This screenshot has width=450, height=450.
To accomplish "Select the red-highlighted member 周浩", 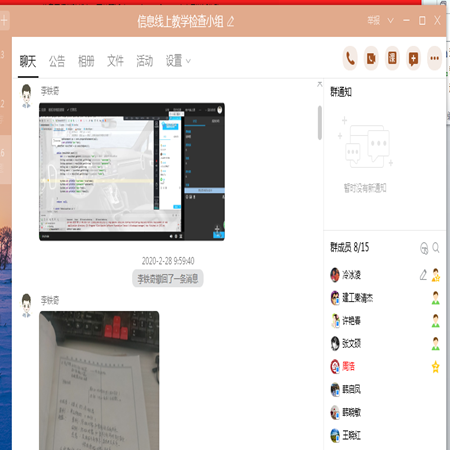I will 385,367.
